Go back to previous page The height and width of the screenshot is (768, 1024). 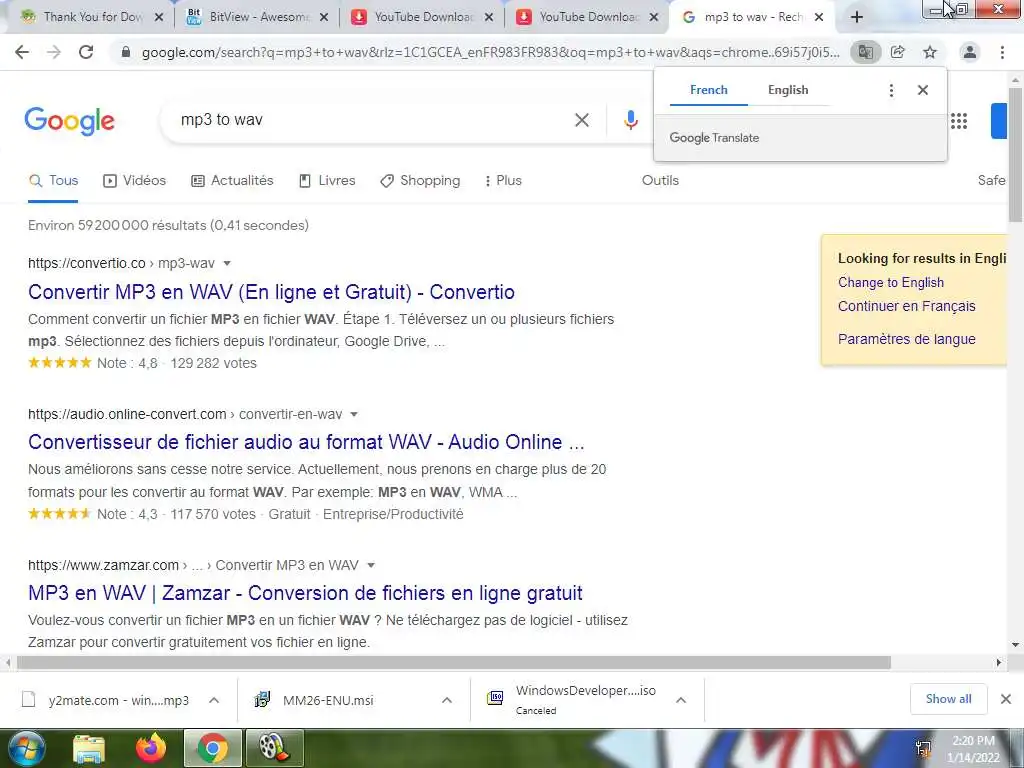pos(22,52)
